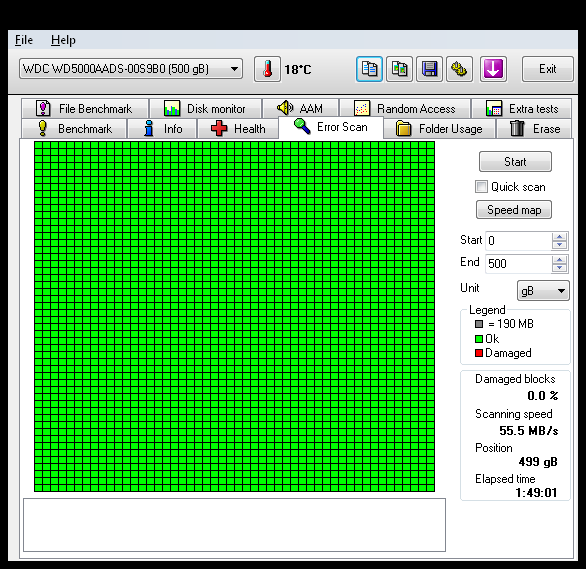Screen dimensions: 586x569
Task: Decrease the End value with down arrow
Action: point(559,268)
